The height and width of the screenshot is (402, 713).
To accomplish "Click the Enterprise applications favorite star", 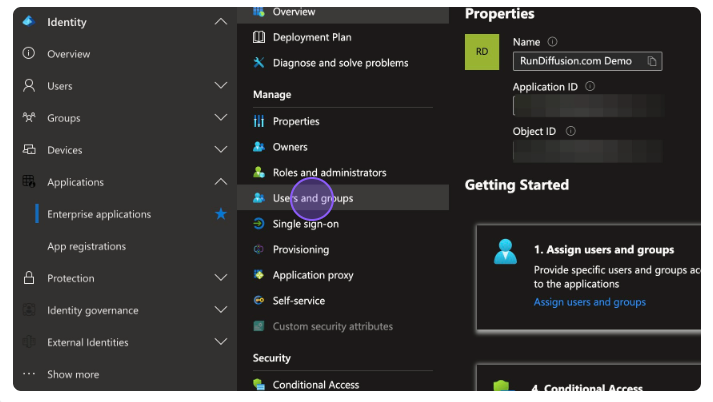I will tap(221, 214).
